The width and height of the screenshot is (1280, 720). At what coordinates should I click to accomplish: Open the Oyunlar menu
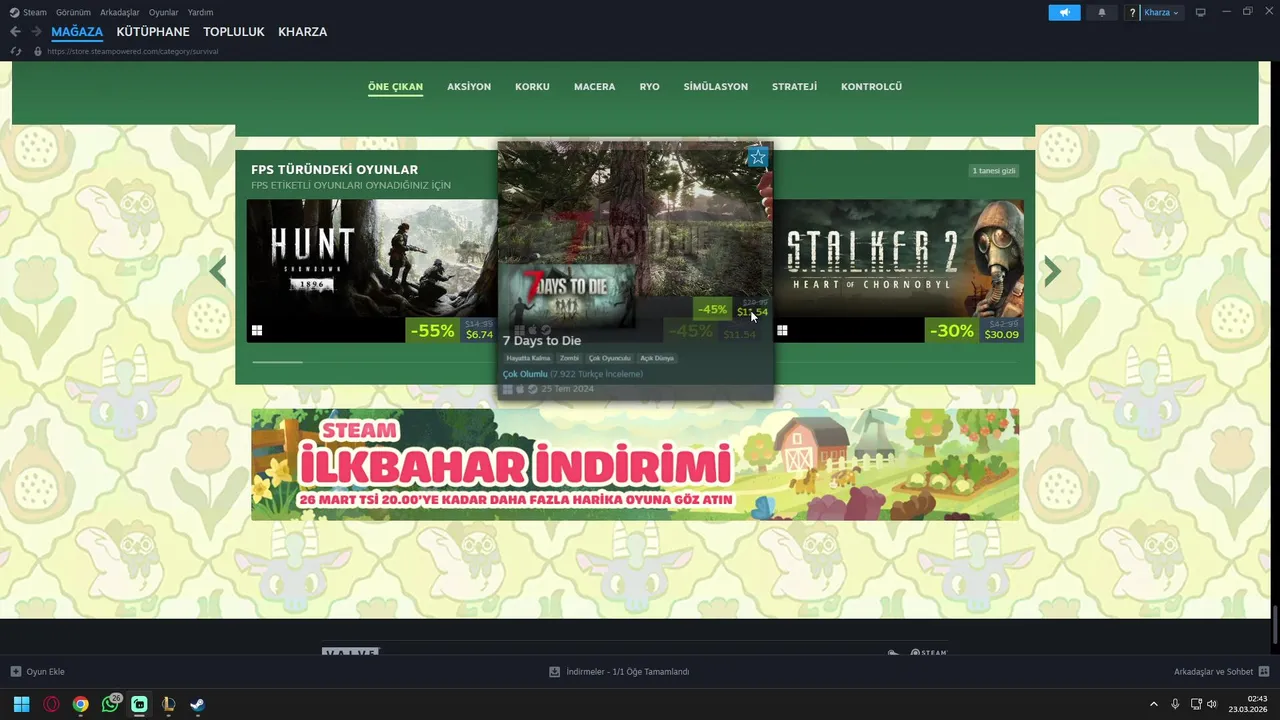coord(163,12)
